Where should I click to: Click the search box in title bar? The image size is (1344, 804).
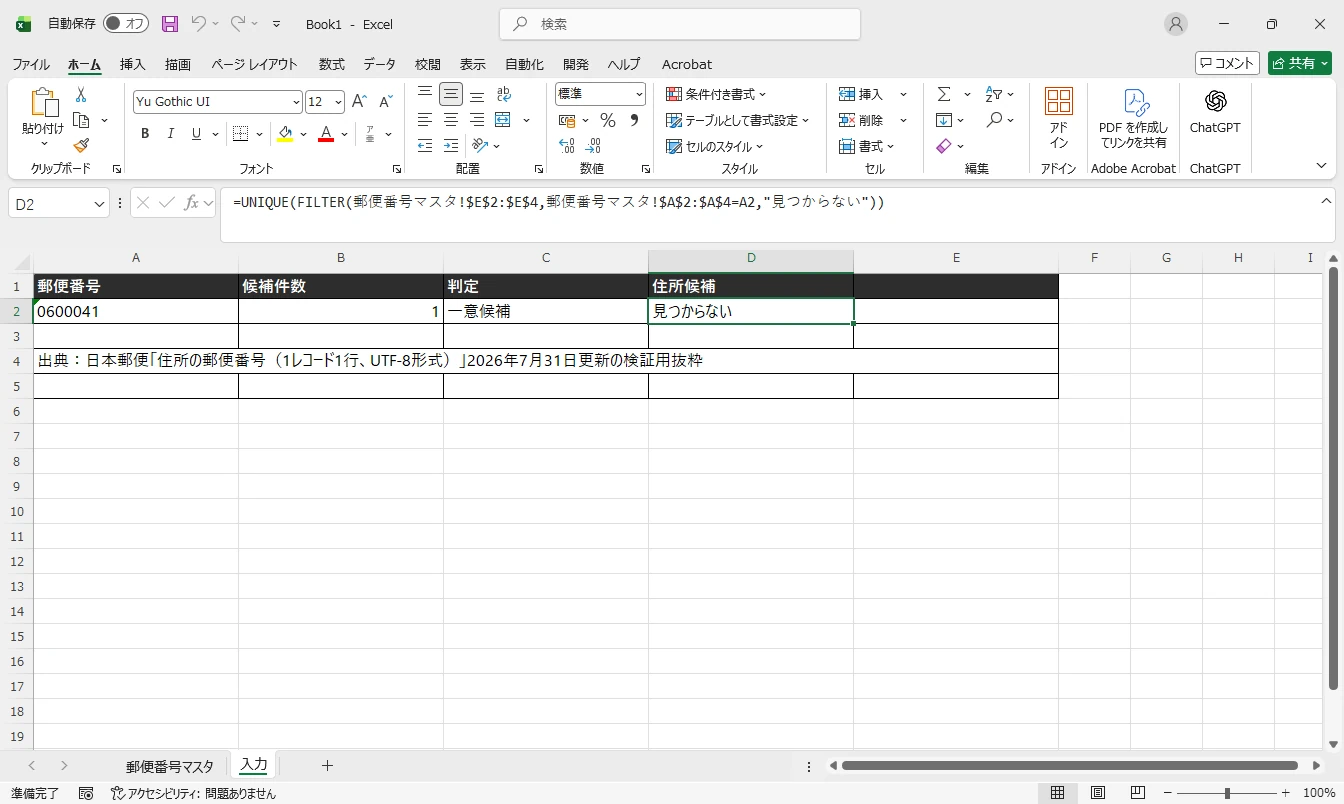[x=680, y=24]
